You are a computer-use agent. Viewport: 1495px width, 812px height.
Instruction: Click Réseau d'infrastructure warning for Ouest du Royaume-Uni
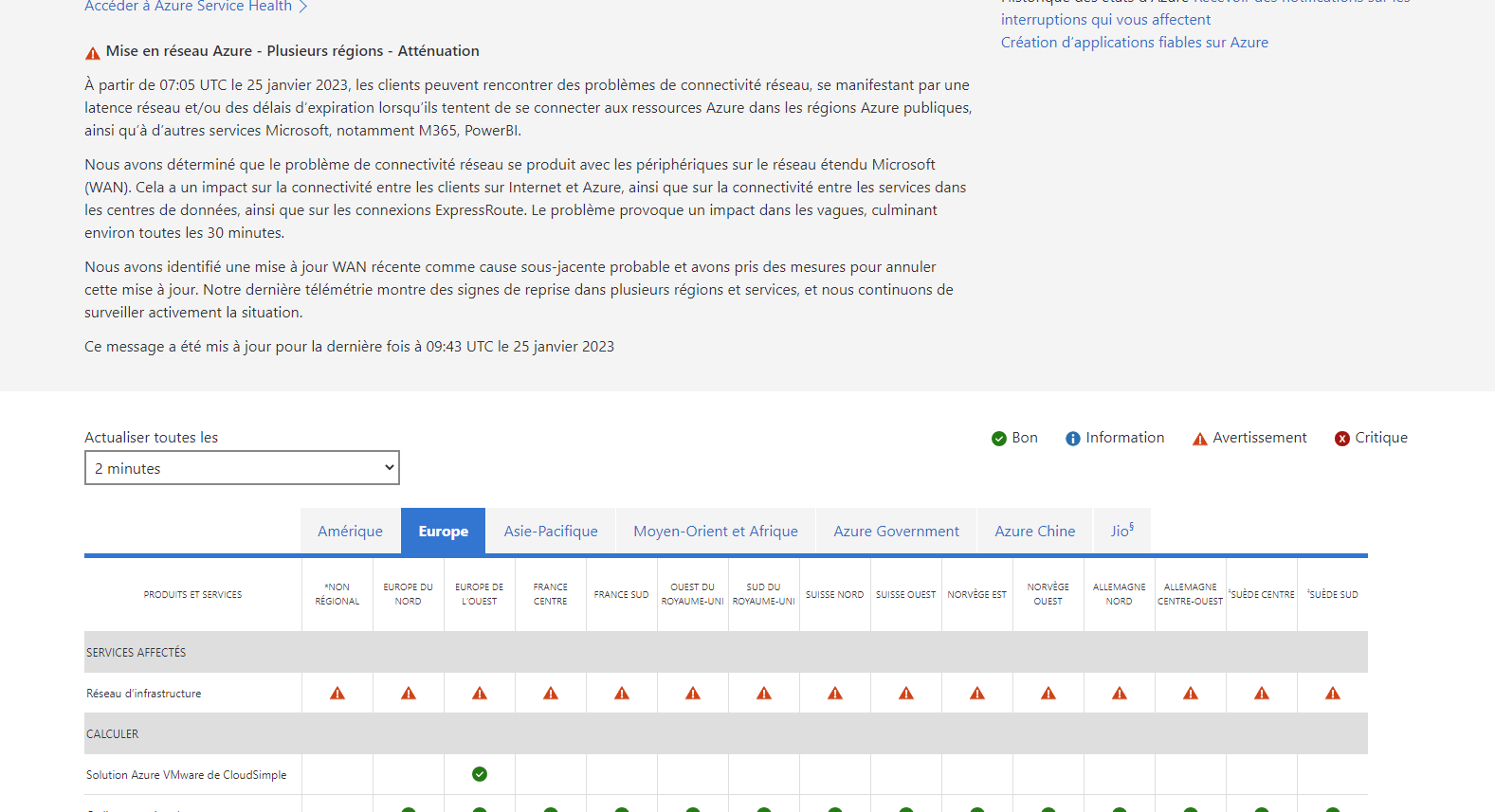(693, 694)
